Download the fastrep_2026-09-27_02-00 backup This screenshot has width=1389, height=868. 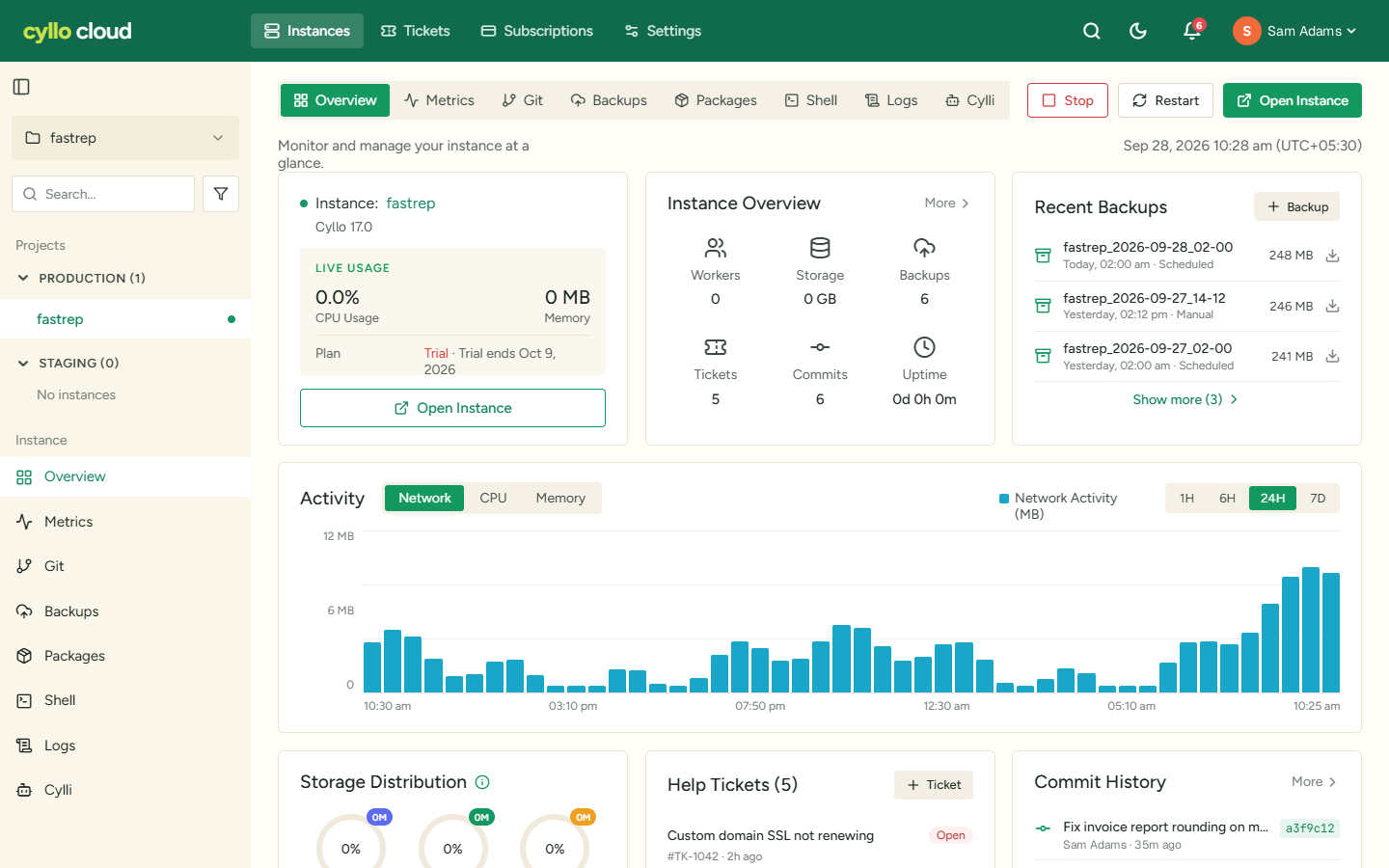pos(1332,356)
